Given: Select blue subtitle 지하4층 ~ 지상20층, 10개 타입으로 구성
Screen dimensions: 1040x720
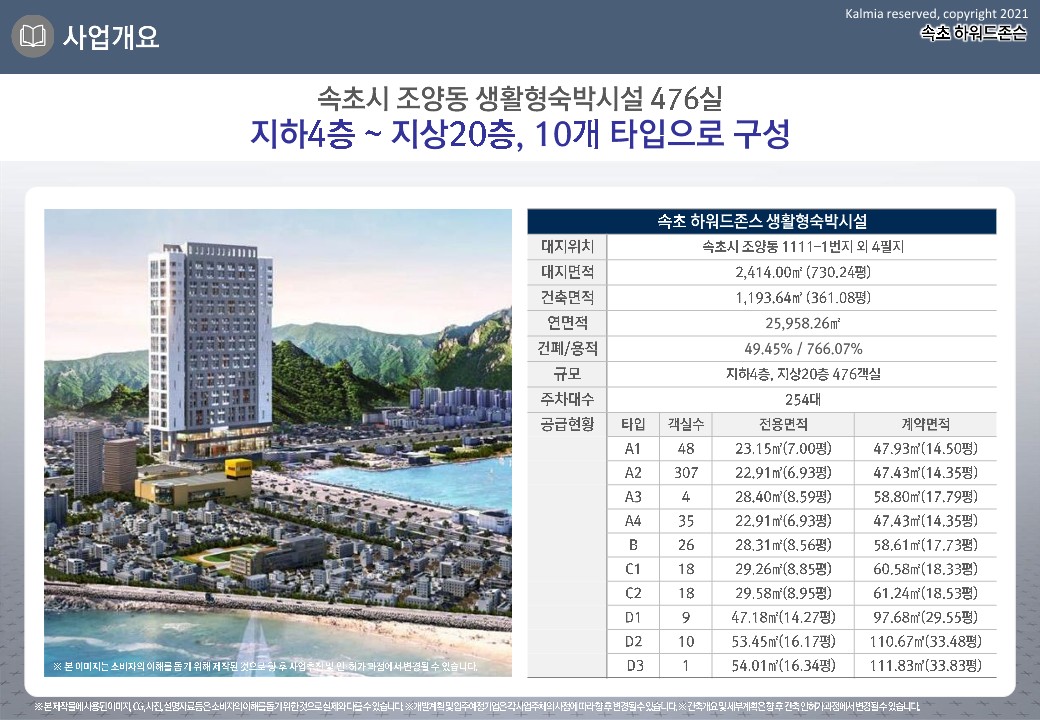Looking at the screenshot, I should coord(520,134).
